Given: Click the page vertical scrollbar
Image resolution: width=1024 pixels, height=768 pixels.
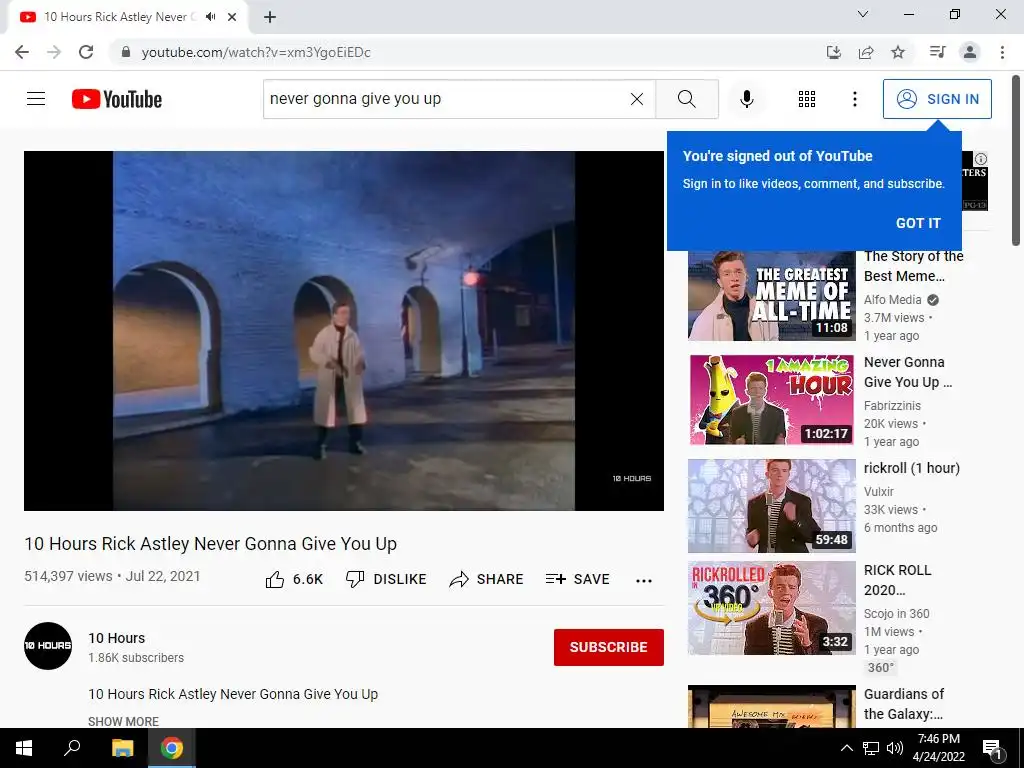Looking at the screenshot, I should pyautogui.click(x=1016, y=159).
